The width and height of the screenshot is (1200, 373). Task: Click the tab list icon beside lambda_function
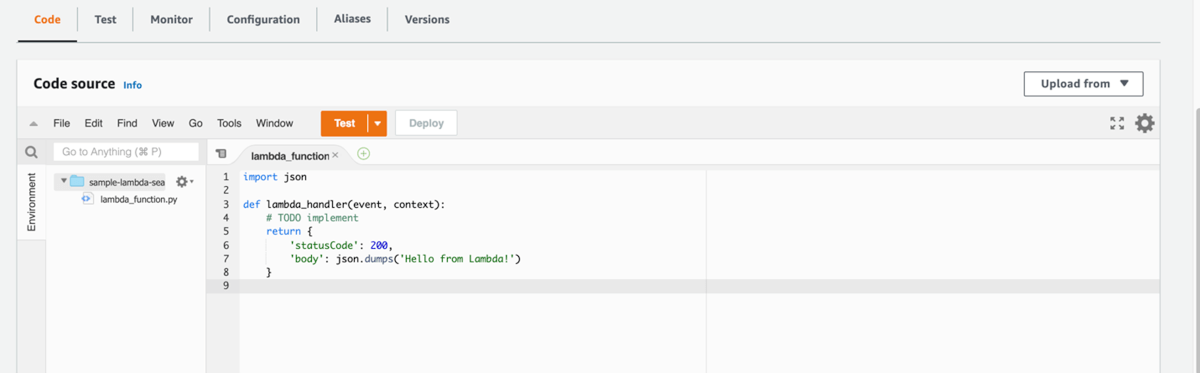pos(221,155)
